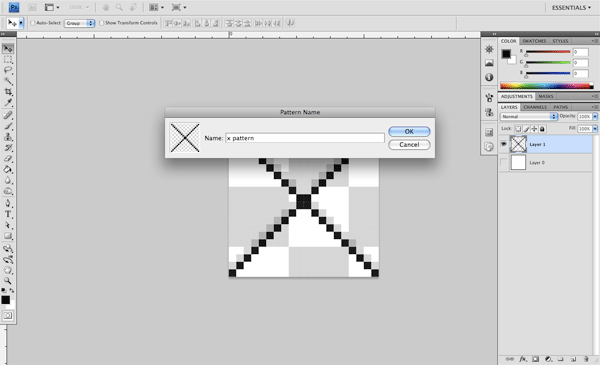Image resolution: width=600 pixels, height=365 pixels.
Task: Click the color spectrum ramp
Action: pos(547,86)
